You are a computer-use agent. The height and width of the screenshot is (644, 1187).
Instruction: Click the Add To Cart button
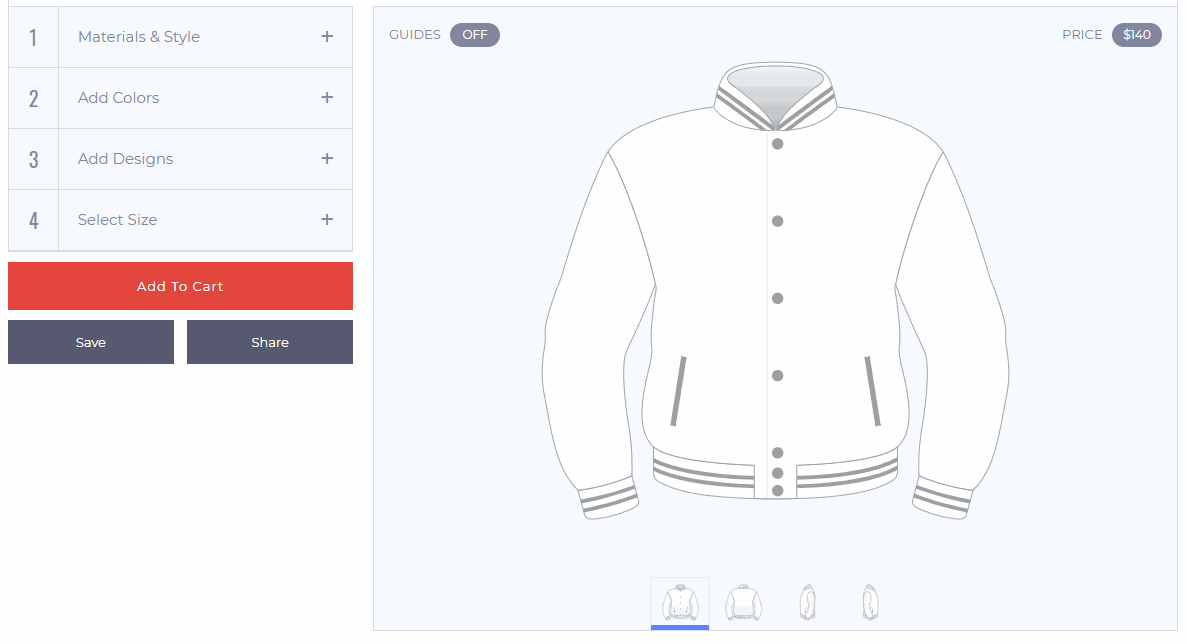(x=180, y=286)
